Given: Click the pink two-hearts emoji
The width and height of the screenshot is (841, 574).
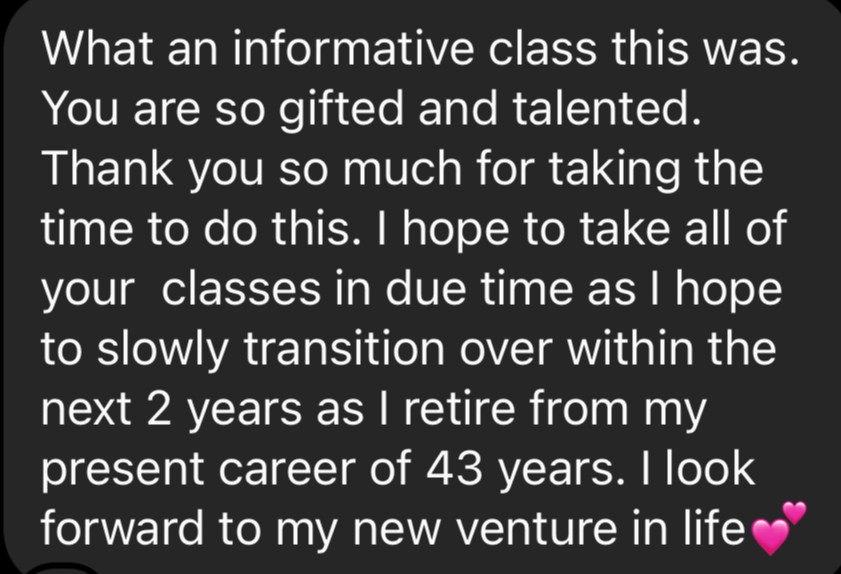Looking at the screenshot, I should click(777, 528).
